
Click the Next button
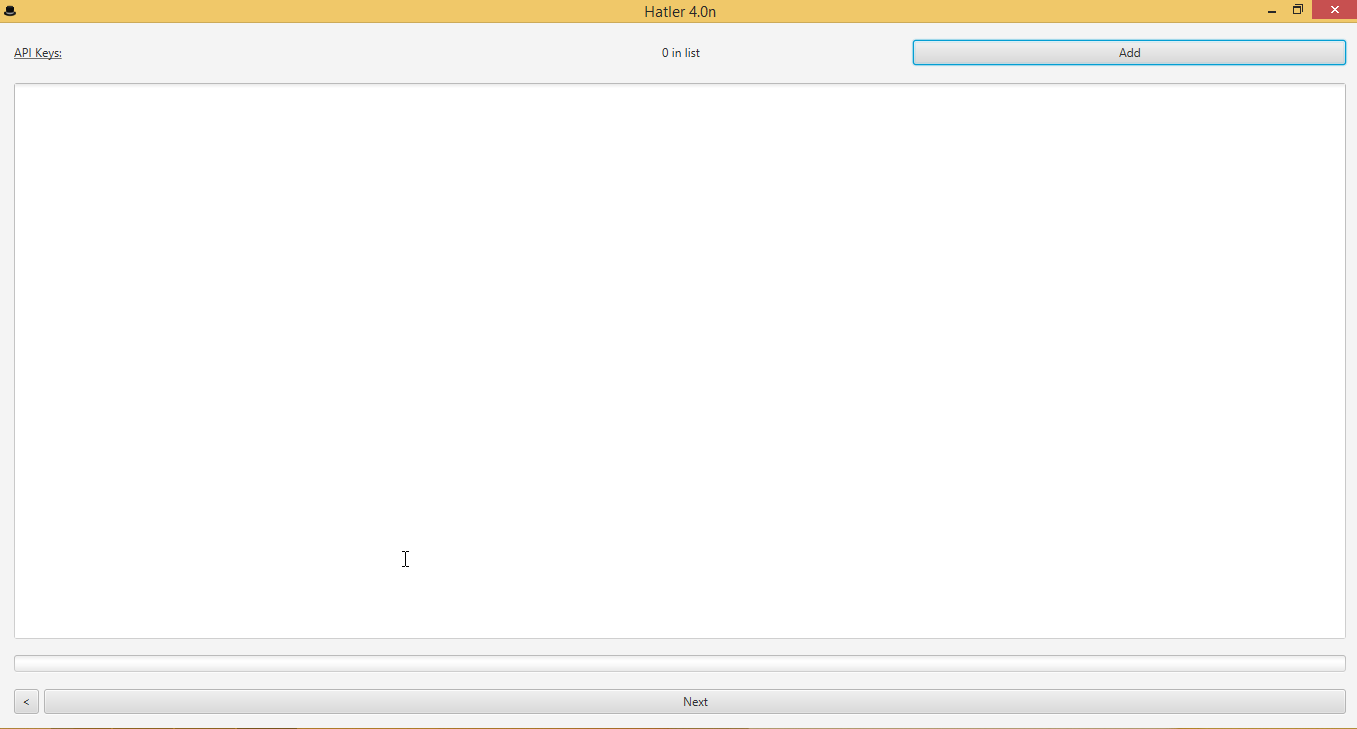[695, 702]
